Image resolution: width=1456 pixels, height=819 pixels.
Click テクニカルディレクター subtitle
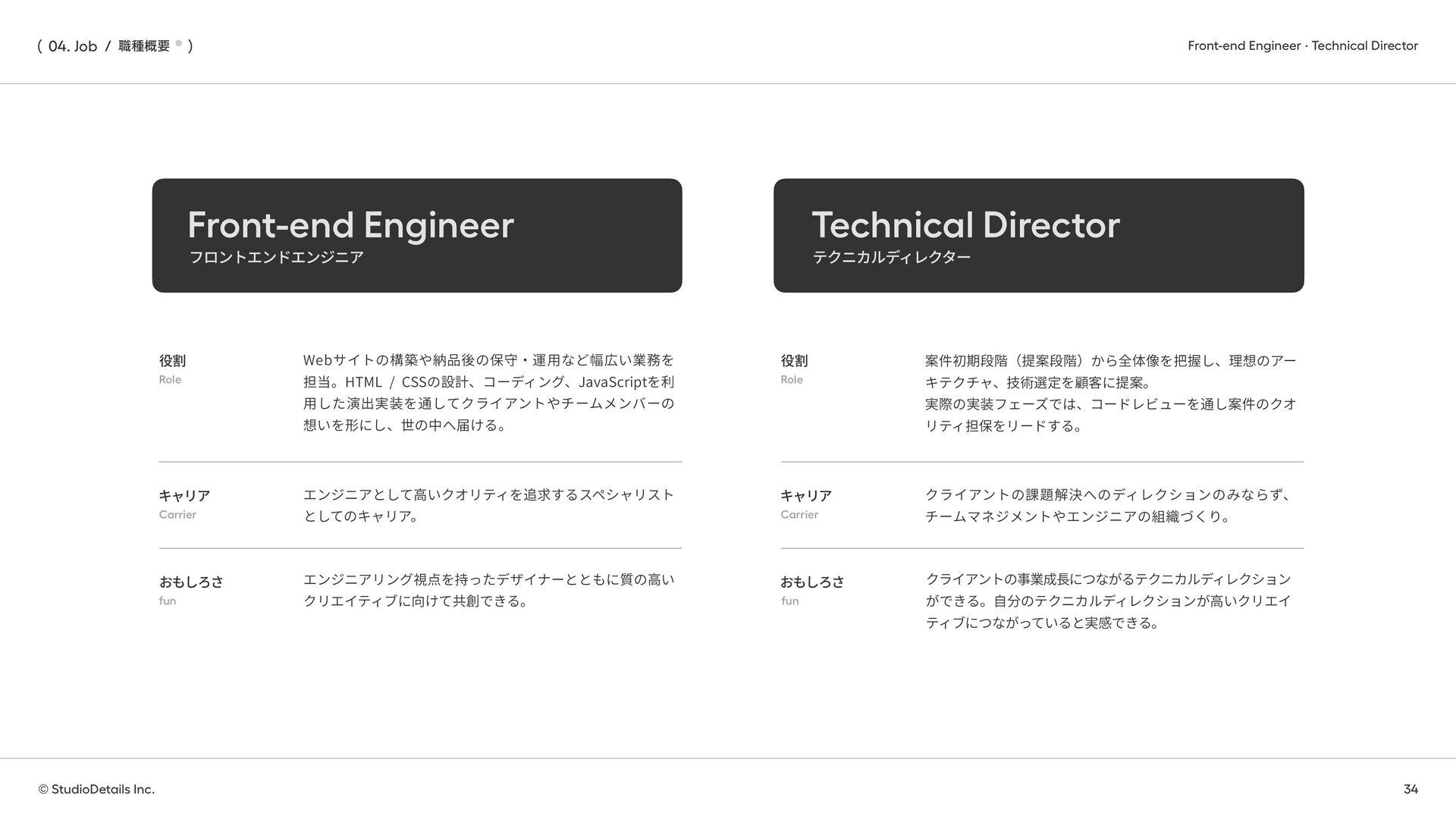(x=892, y=257)
